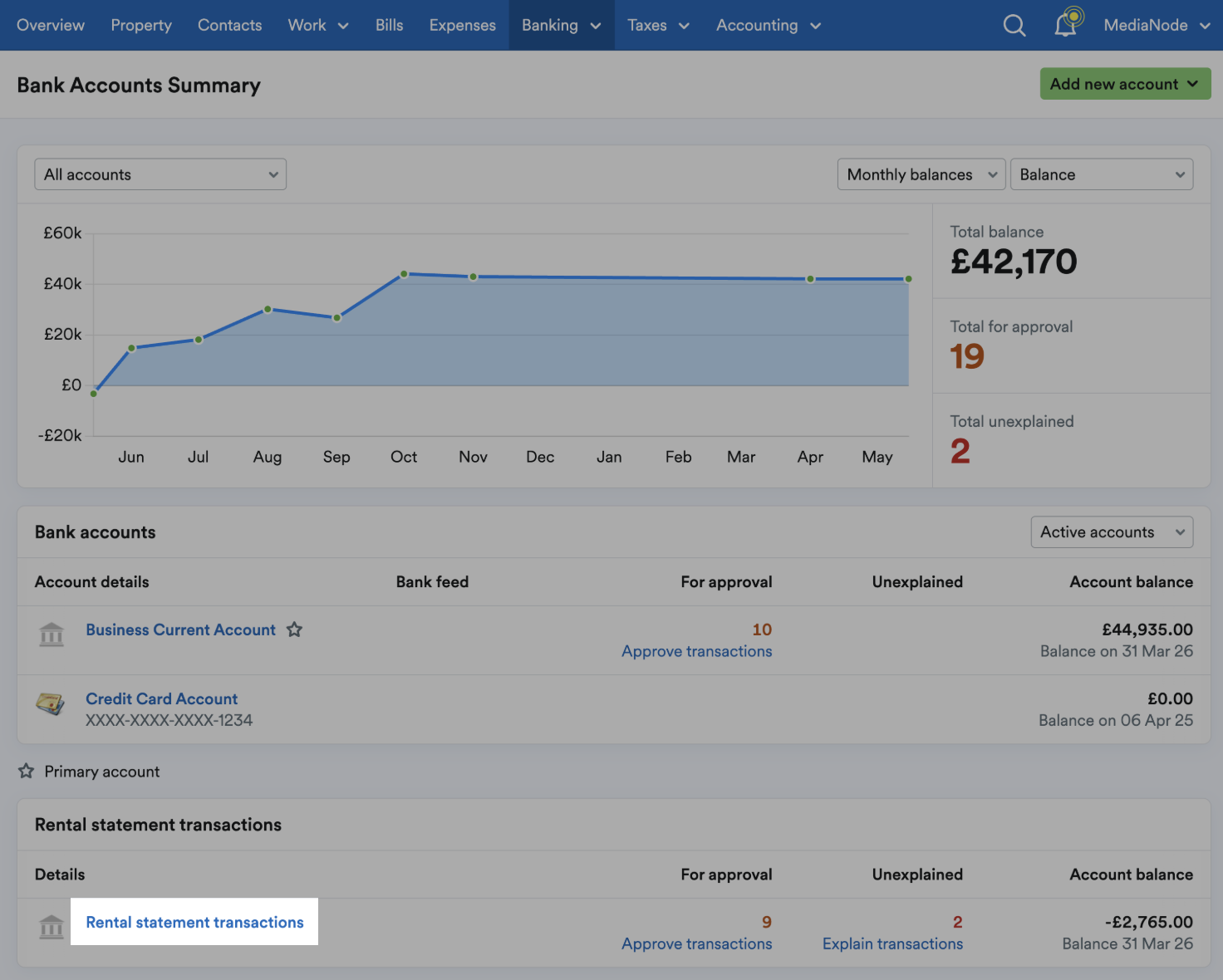Click the Bank Accounts Summary heading
Screen dimensions: 1223x980
pos(139,85)
